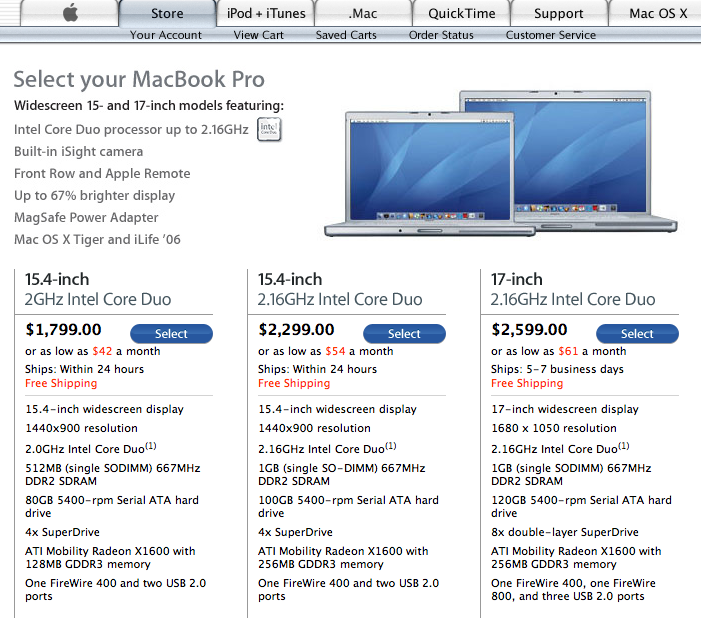Click 100GB 5400-rpm Serial ATA hard drive text
This screenshot has height=627, width=701.
[348, 506]
